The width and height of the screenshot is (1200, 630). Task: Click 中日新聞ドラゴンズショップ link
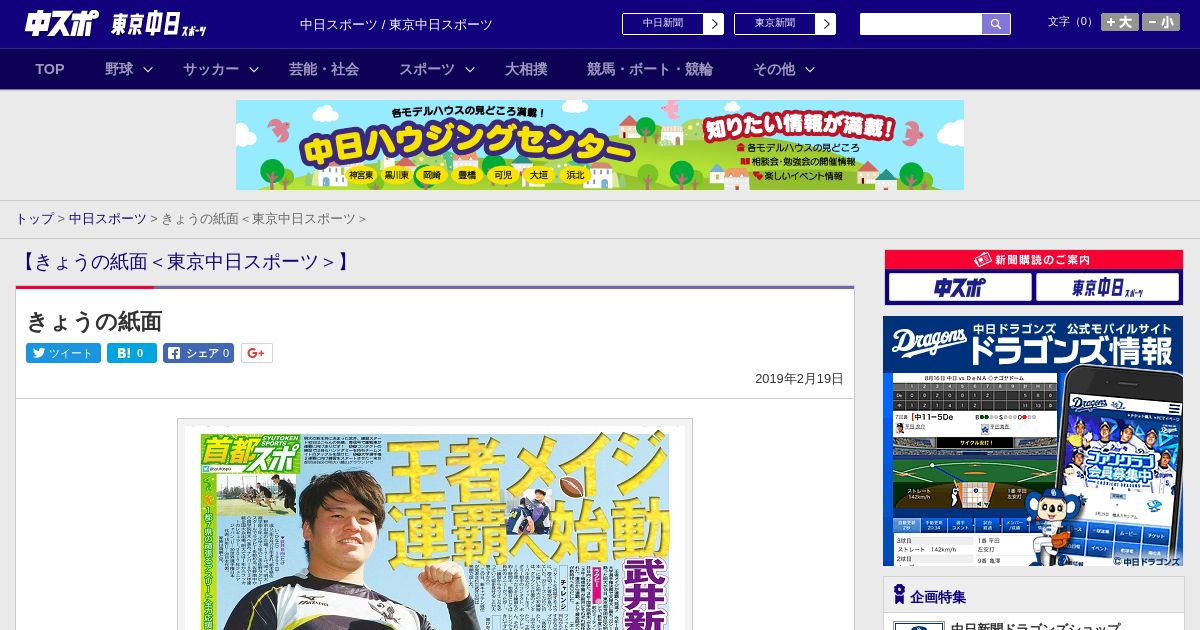[1035, 626]
